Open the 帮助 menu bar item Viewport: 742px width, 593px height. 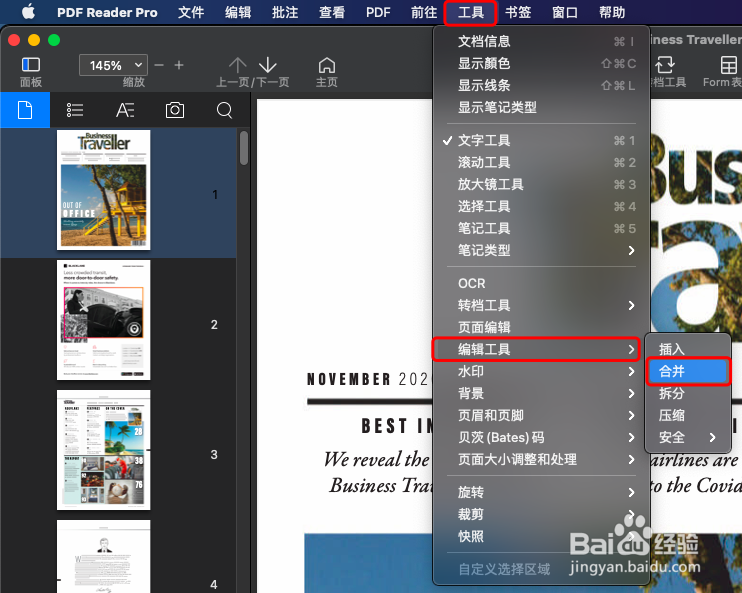pos(612,12)
